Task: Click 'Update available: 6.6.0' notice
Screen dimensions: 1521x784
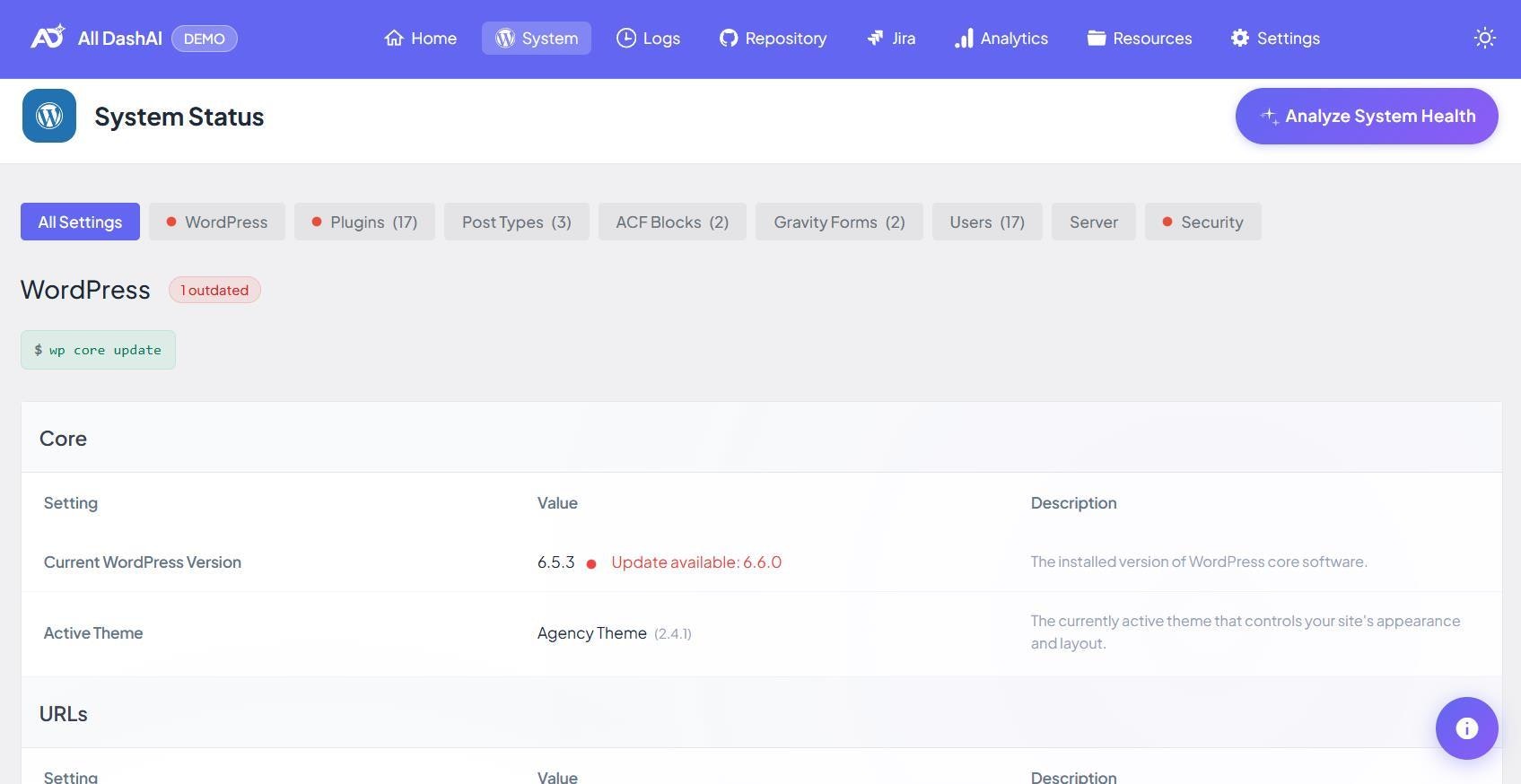Action: (x=696, y=562)
